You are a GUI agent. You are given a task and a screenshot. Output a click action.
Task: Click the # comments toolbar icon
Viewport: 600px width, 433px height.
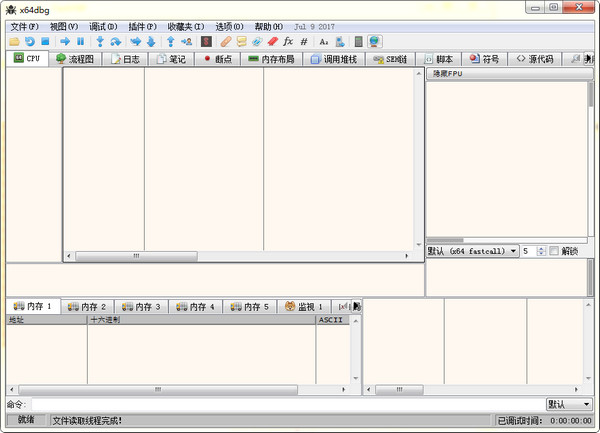pyautogui.click(x=304, y=42)
